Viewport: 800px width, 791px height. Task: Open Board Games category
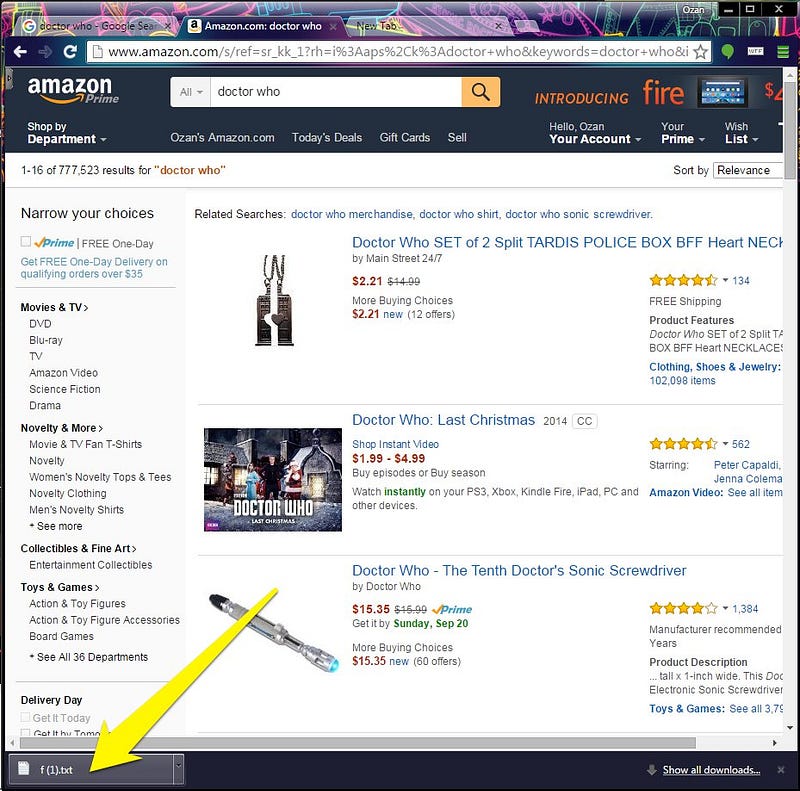coord(61,636)
